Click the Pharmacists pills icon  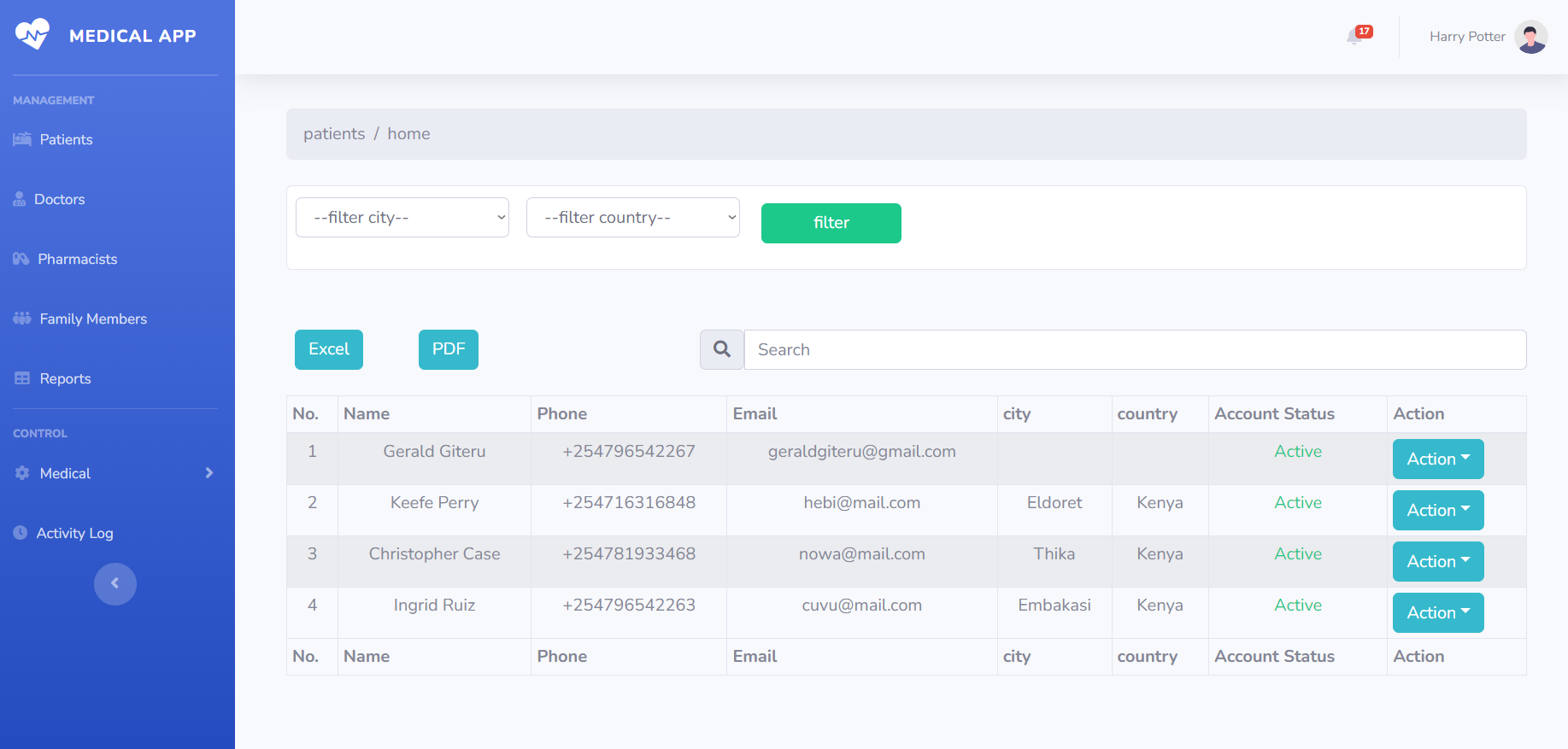coord(21,259)
